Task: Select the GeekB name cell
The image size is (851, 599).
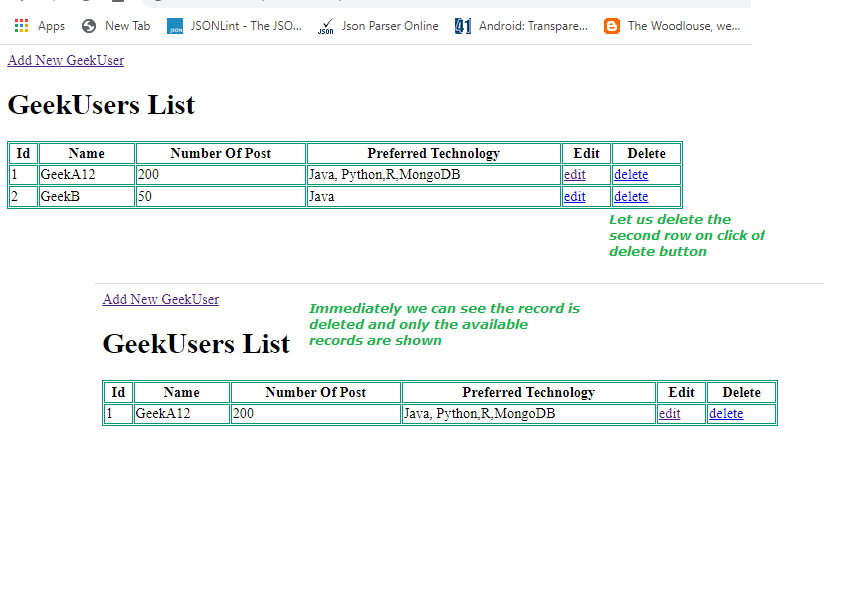Action: 86,197
